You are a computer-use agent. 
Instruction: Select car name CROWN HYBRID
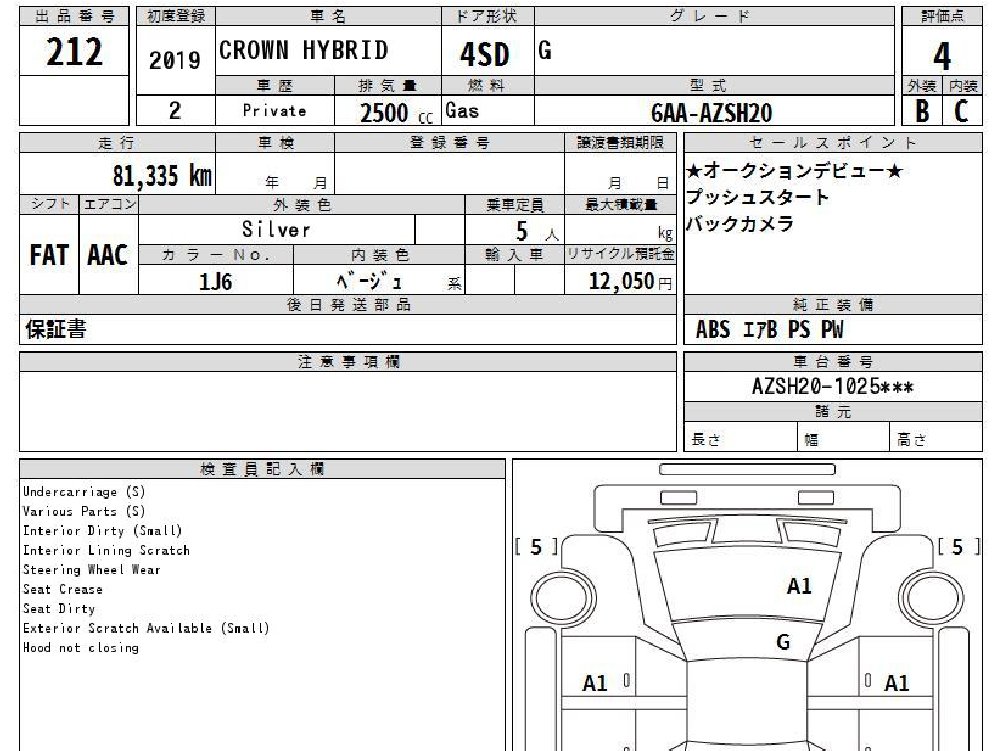(303, 50)
